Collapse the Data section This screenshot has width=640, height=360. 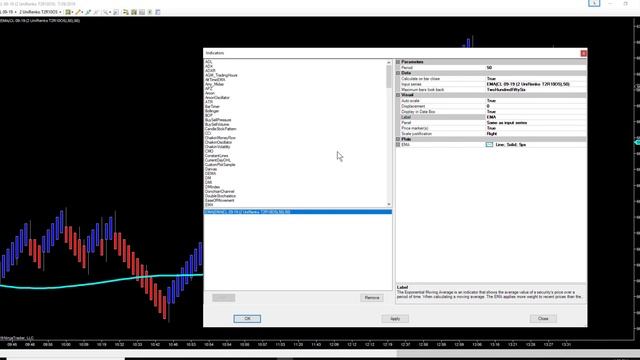click(398, 73)
